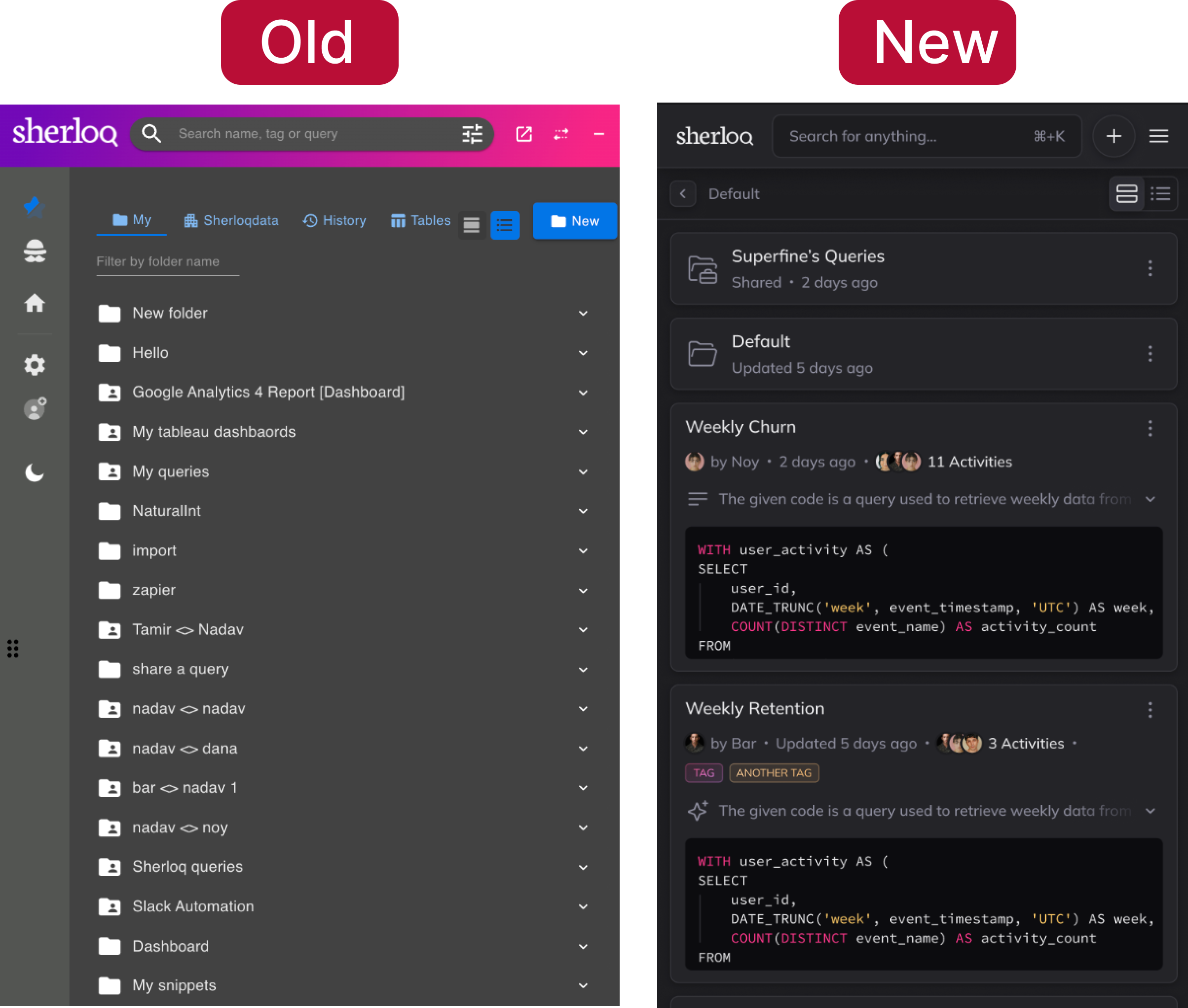Open search filter sliders icon
The height and width of the screenshot is (1008, 1188).
(472, 134)
